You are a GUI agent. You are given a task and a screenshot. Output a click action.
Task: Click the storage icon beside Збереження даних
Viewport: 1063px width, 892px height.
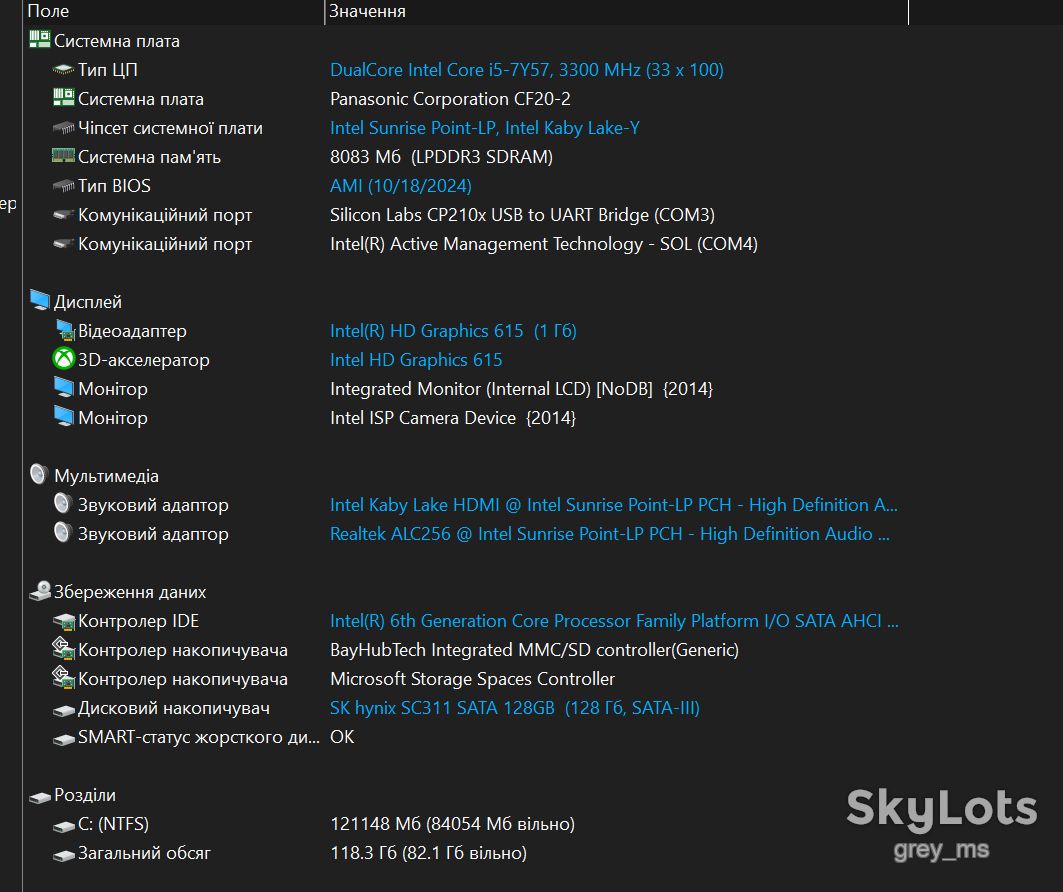coord(40,591)
